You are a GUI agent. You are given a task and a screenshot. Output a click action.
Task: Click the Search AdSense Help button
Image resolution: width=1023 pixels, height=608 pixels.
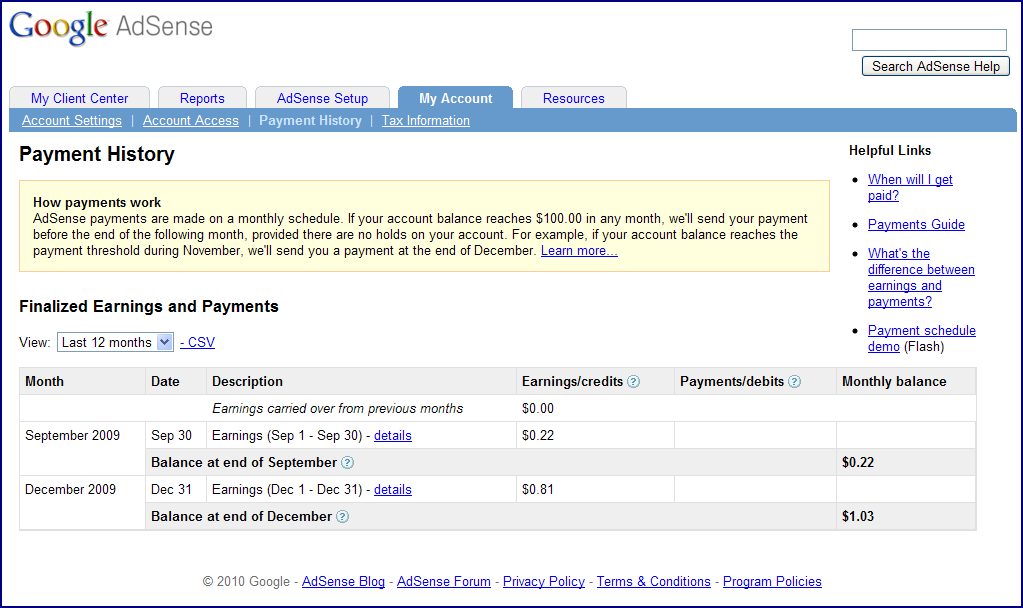tap(936, 67)
